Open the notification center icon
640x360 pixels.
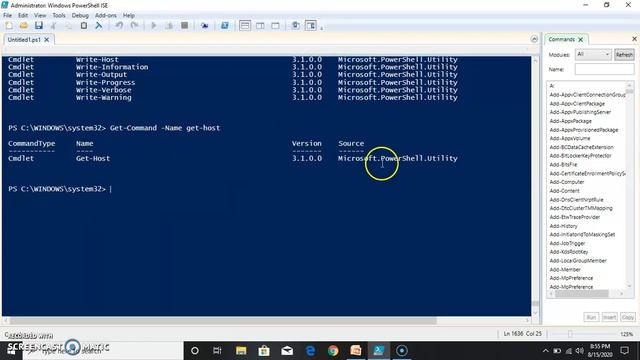coord(624,351)
